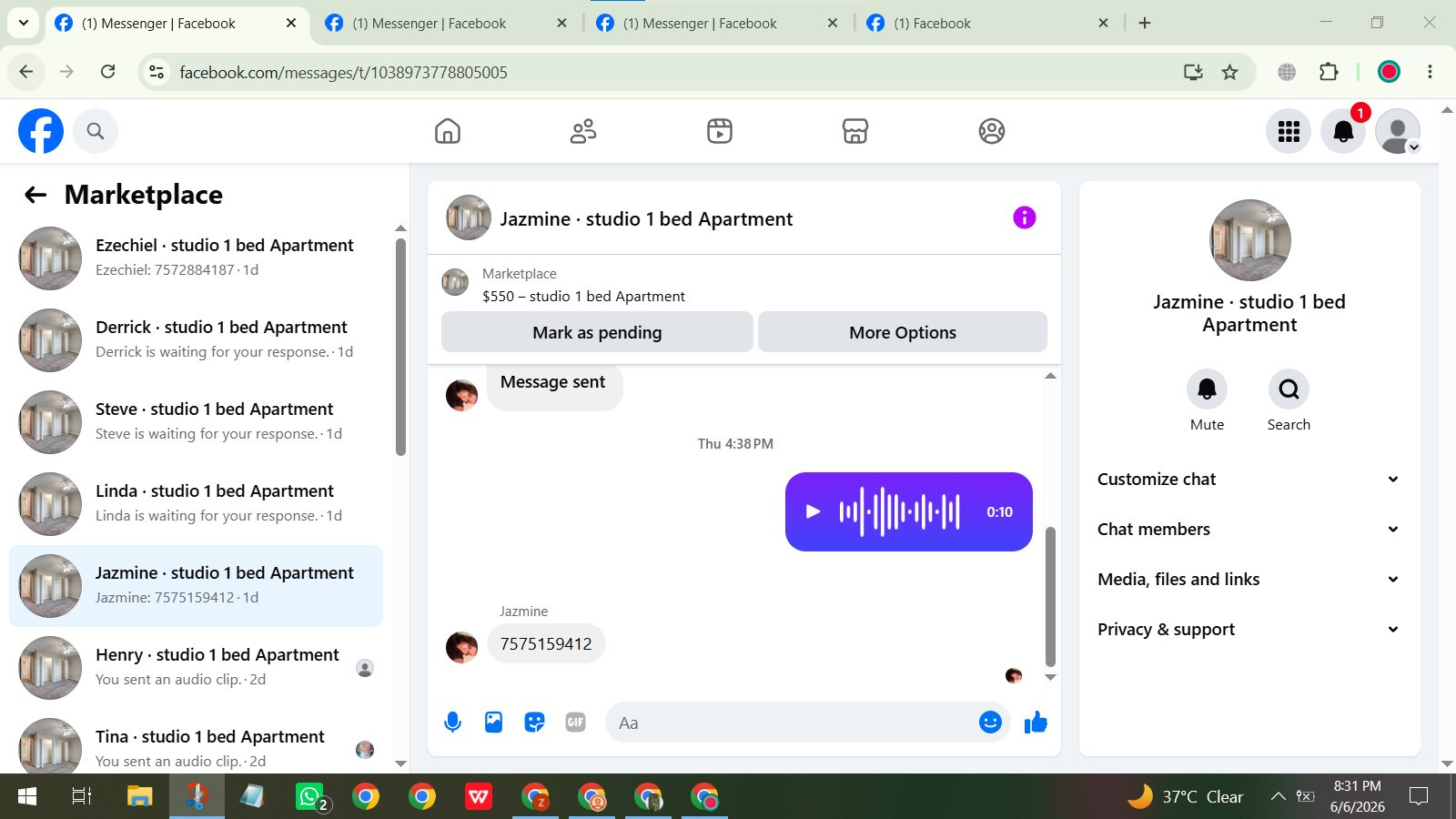Open a new browser tab
This screenshot has height=819, width=1456.
point(1145,24)
